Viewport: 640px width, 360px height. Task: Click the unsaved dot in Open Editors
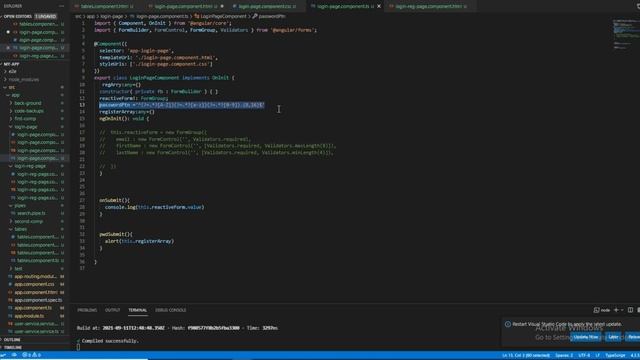pos(8,32)
